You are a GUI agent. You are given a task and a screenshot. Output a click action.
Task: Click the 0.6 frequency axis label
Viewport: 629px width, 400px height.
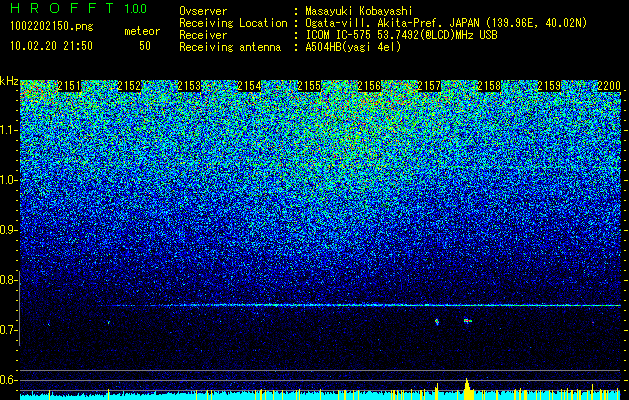(x=8, y=380)
